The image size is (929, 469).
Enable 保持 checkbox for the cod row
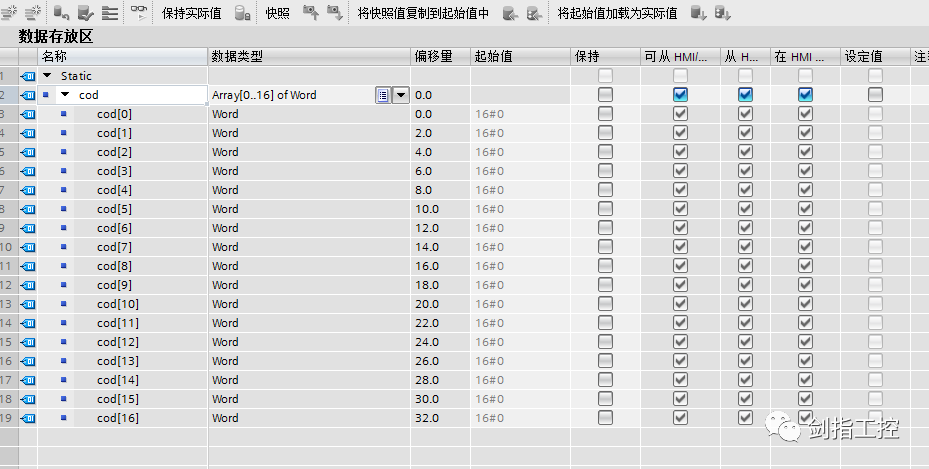coord(605,95)
